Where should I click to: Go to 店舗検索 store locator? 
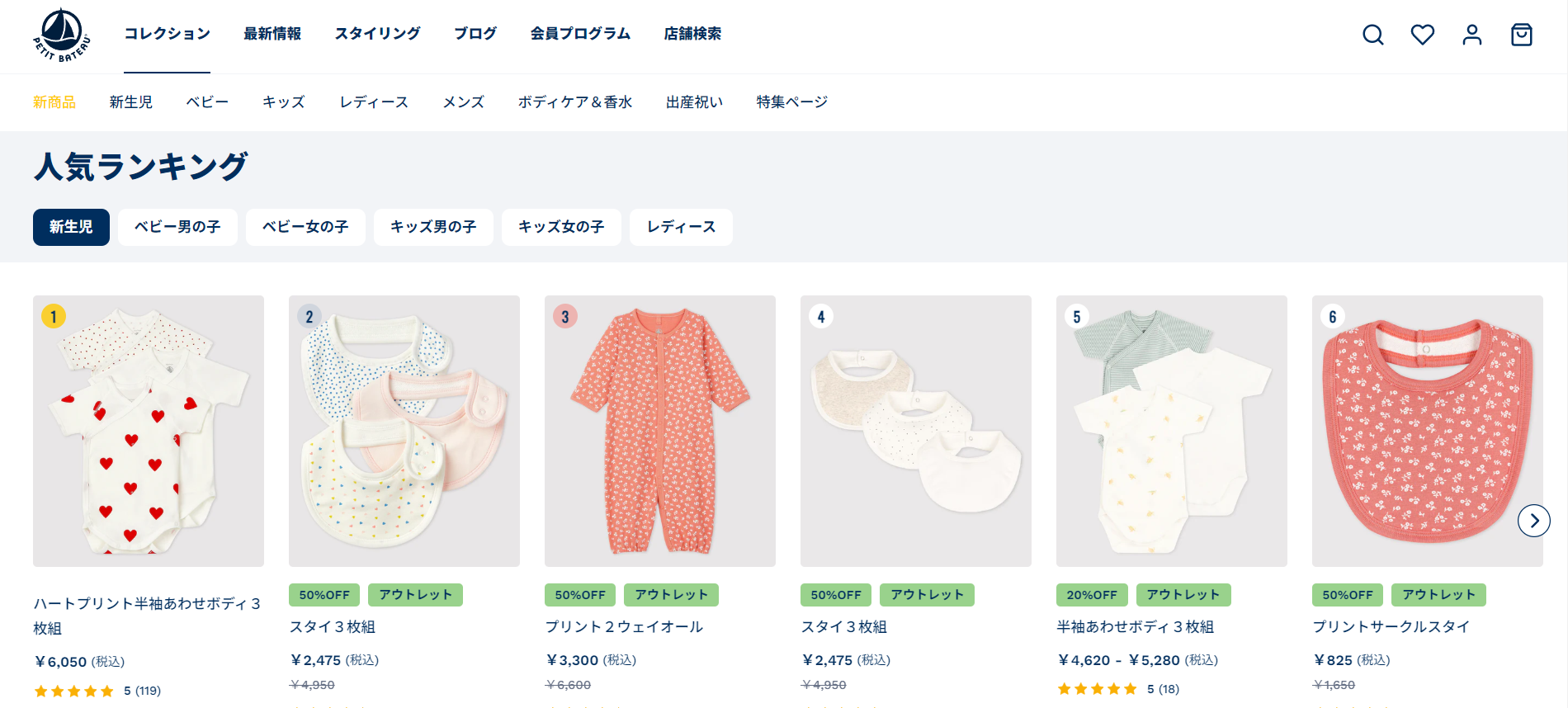pos(692,34)
